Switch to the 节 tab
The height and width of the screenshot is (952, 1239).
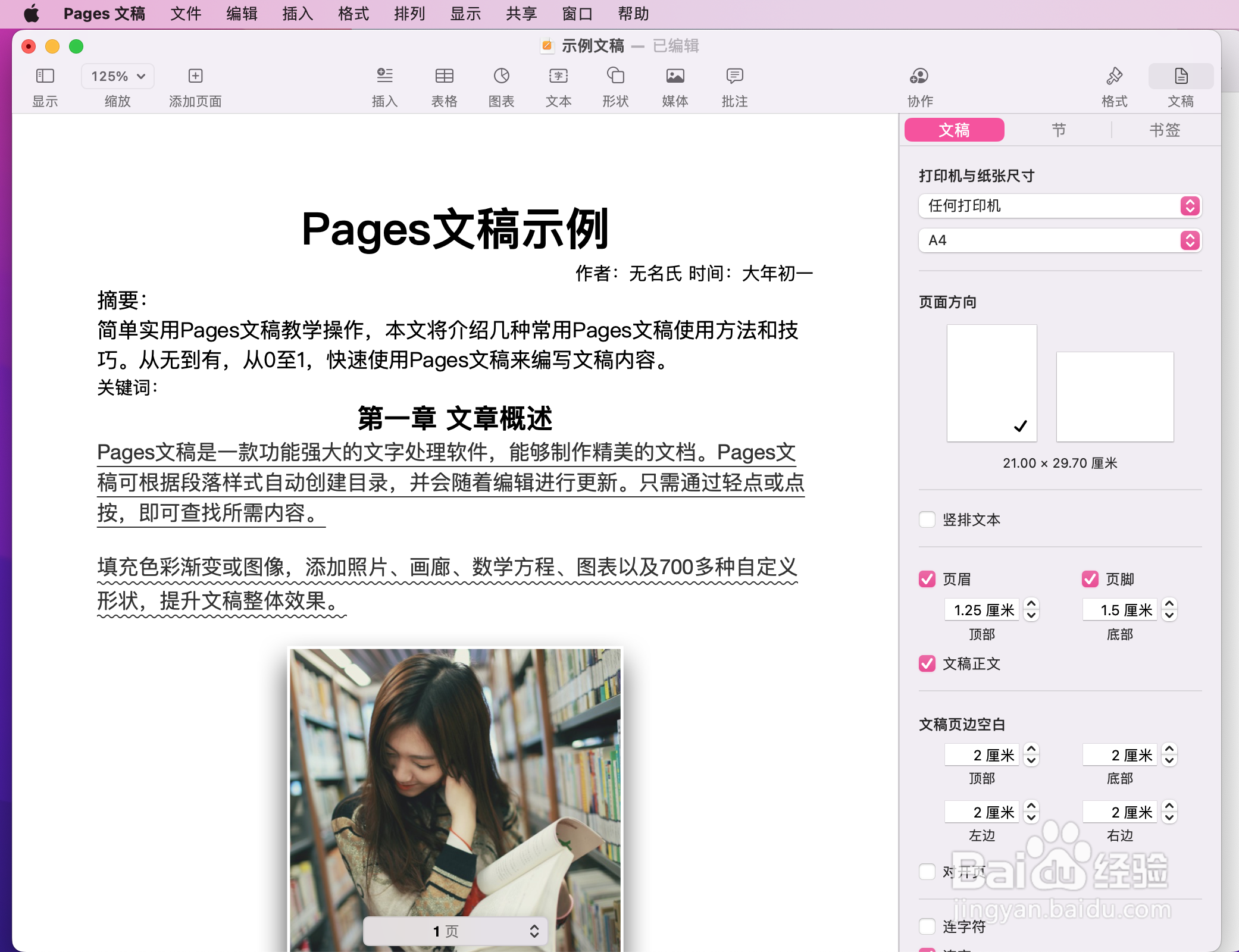click(1059, 130)
